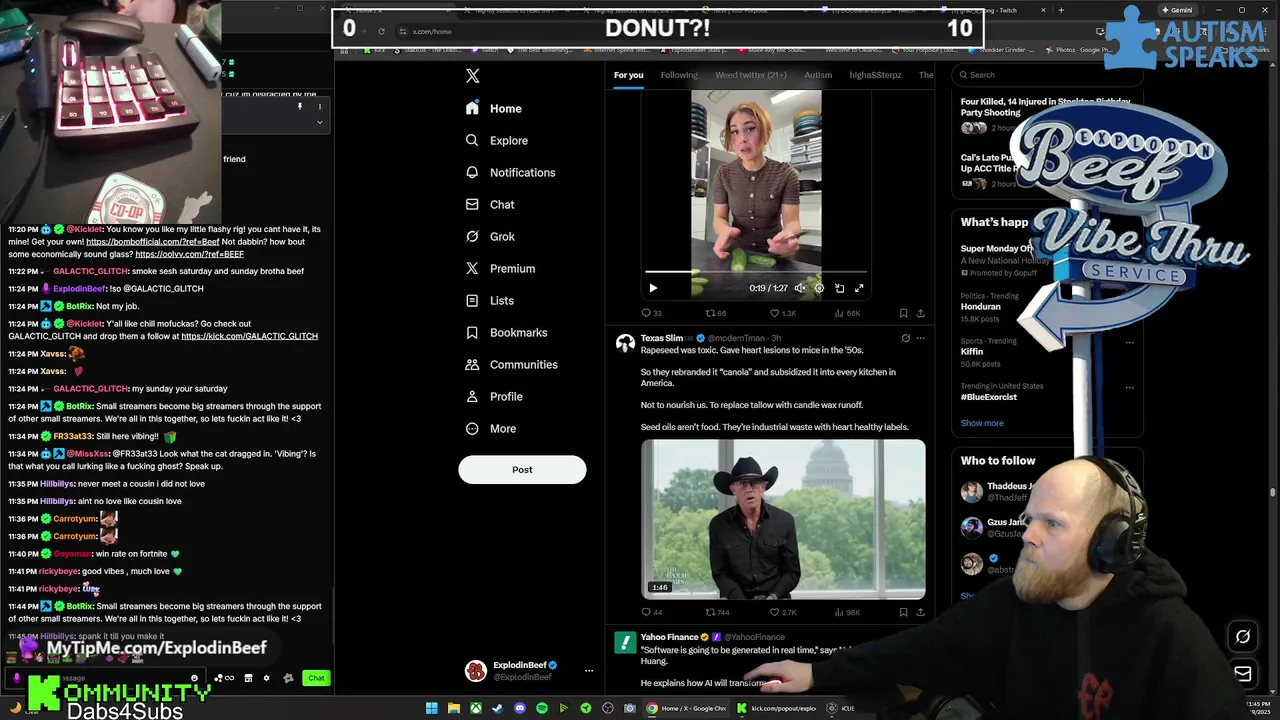Share the Texas Slim post

(x=920, y=612)
